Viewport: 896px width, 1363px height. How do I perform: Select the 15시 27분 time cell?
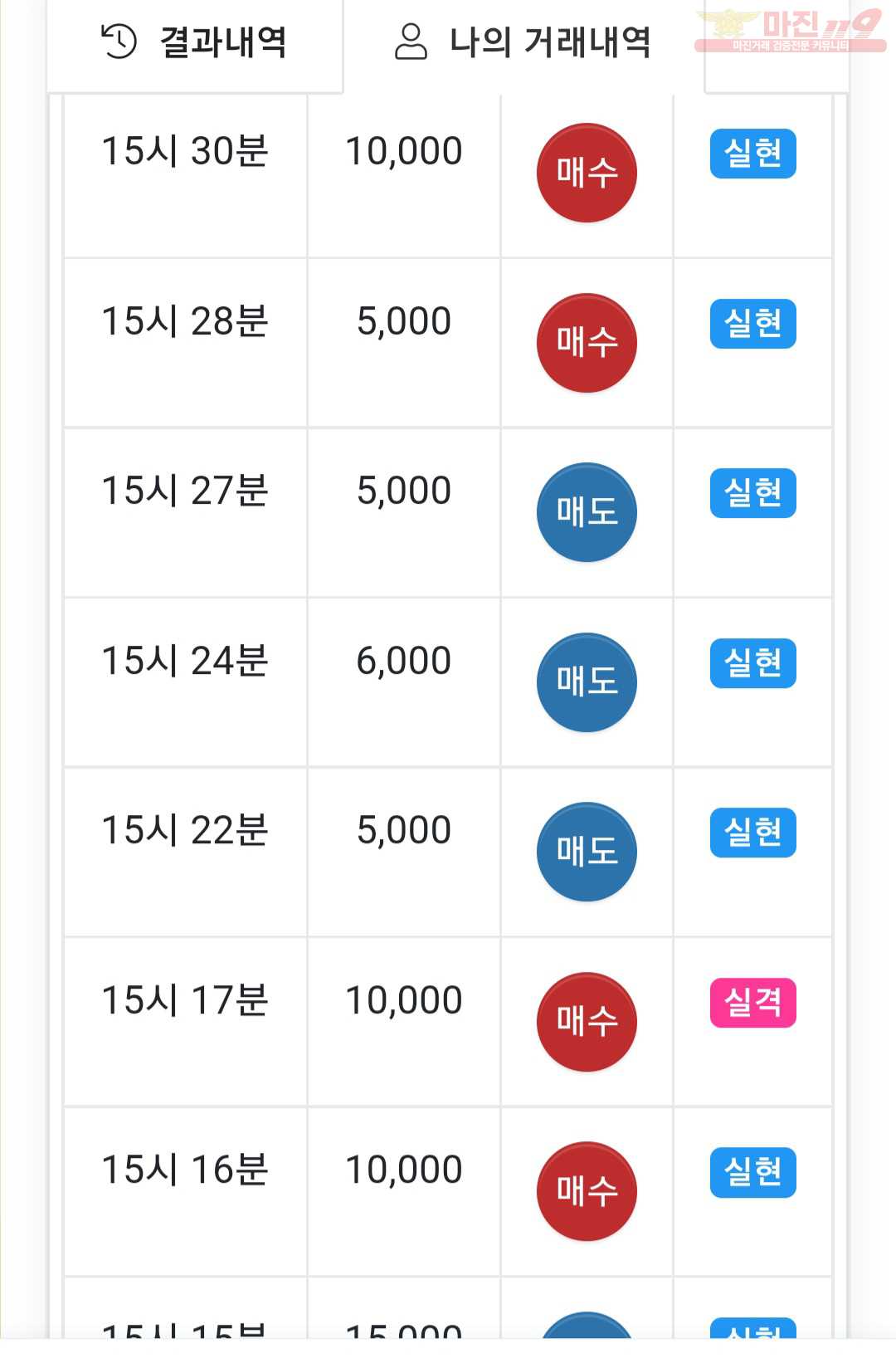[185, 512]
